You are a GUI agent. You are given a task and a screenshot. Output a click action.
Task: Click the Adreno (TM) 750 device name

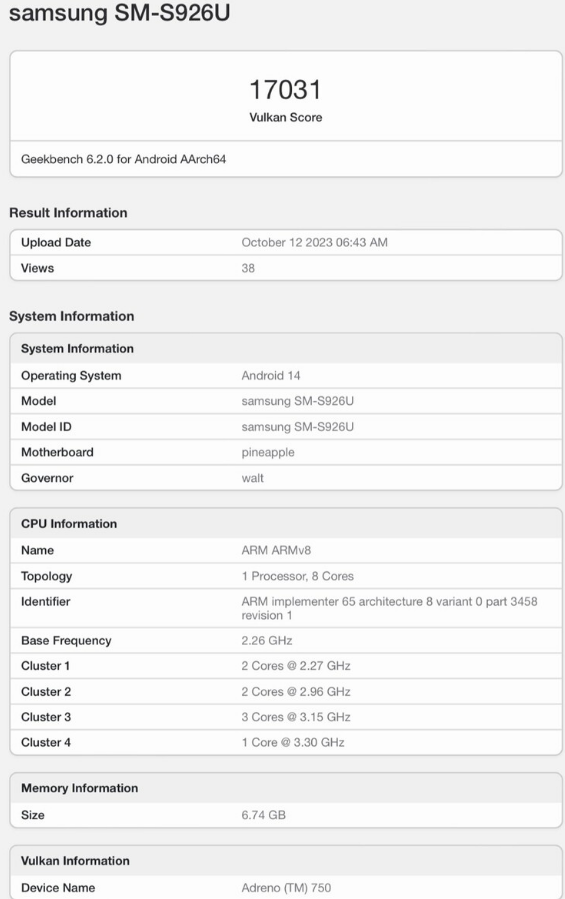286,888
